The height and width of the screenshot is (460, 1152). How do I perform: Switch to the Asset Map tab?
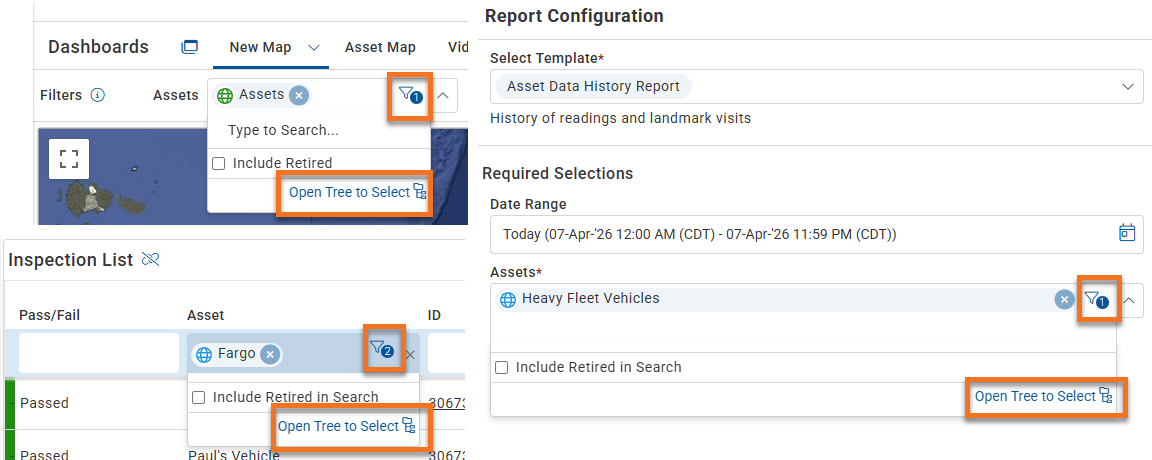pos(381,47)
